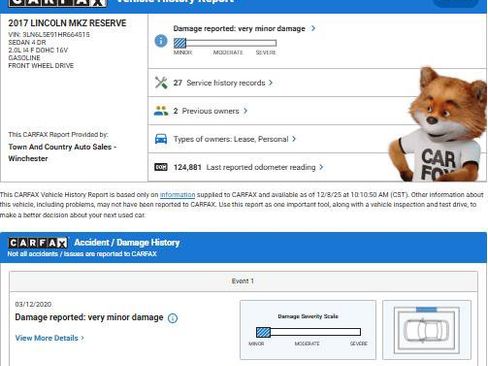Expand Types of owners chevron
This screenshot has height=366, width=488.
pos(294,139)
